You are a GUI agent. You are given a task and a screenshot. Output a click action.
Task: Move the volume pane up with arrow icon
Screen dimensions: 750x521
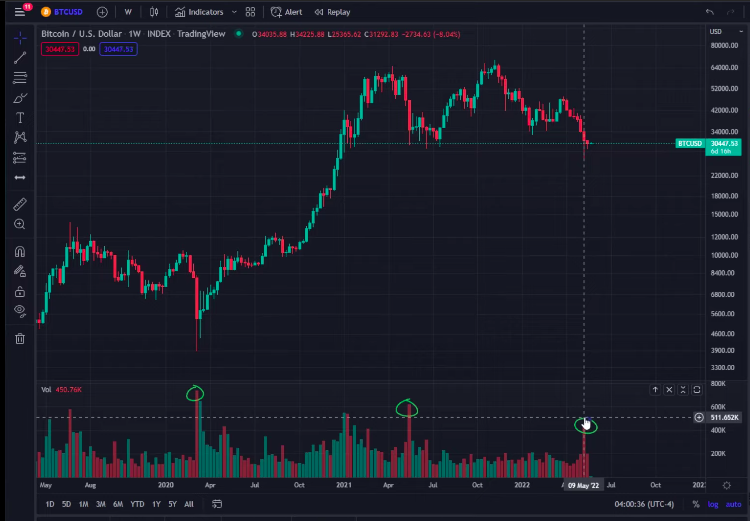(655, 390)
